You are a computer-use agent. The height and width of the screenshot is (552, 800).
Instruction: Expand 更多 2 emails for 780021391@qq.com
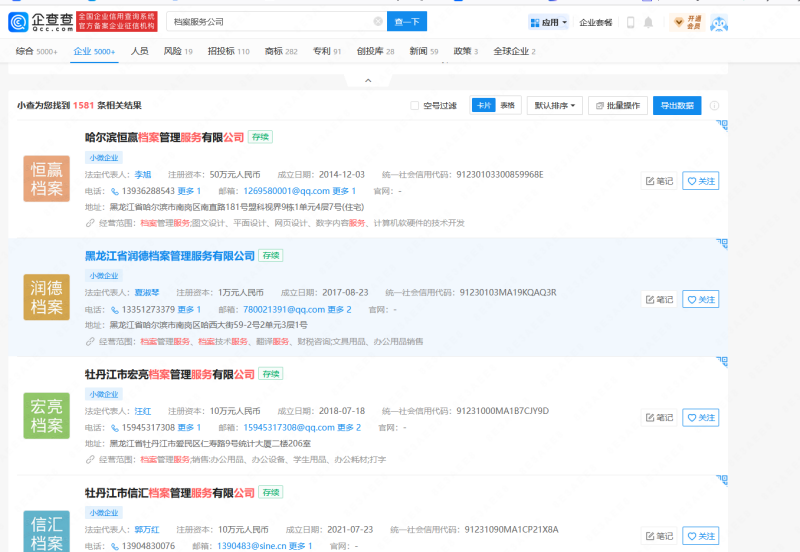339,309
